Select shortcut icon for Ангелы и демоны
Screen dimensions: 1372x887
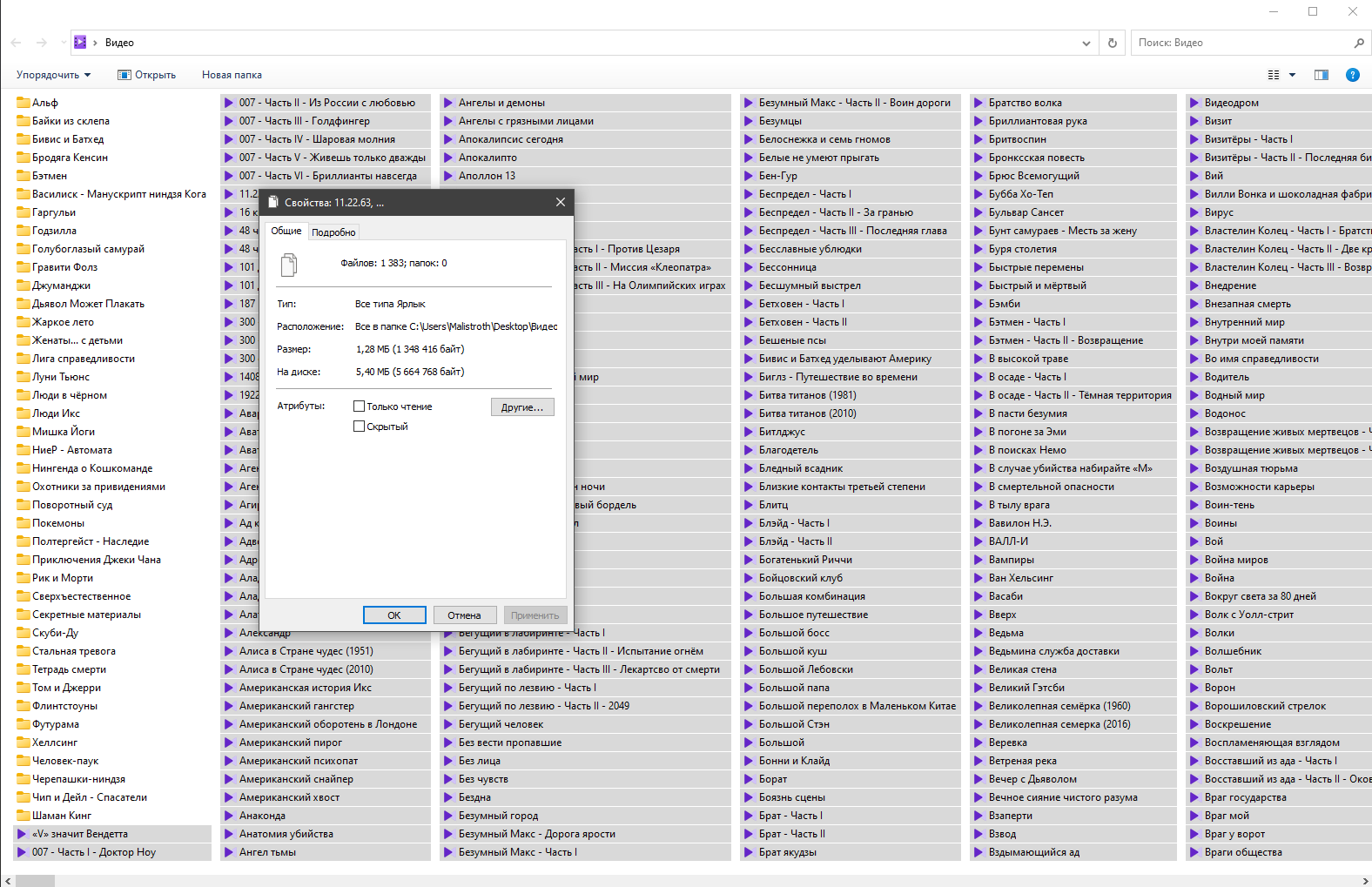[x=449, y=103]
